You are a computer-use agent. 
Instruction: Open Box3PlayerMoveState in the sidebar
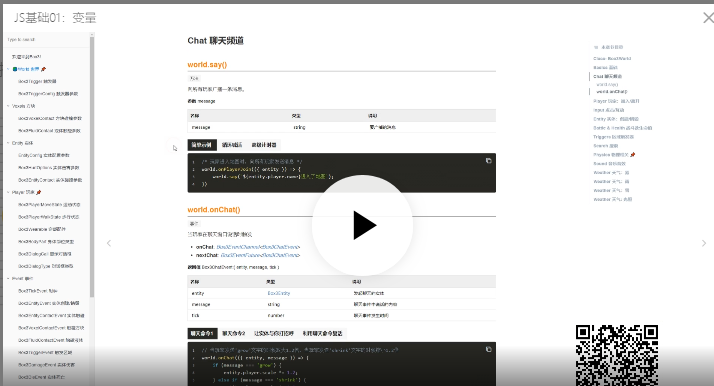[x=49, y=204]
